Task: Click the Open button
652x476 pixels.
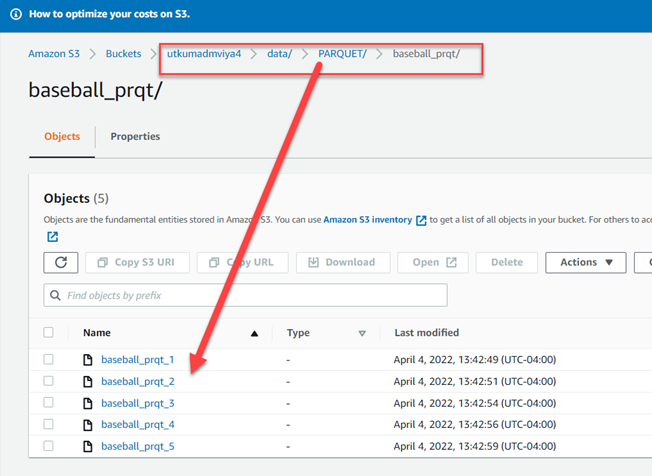Action: pyautogui.click(x=432, y=262)
